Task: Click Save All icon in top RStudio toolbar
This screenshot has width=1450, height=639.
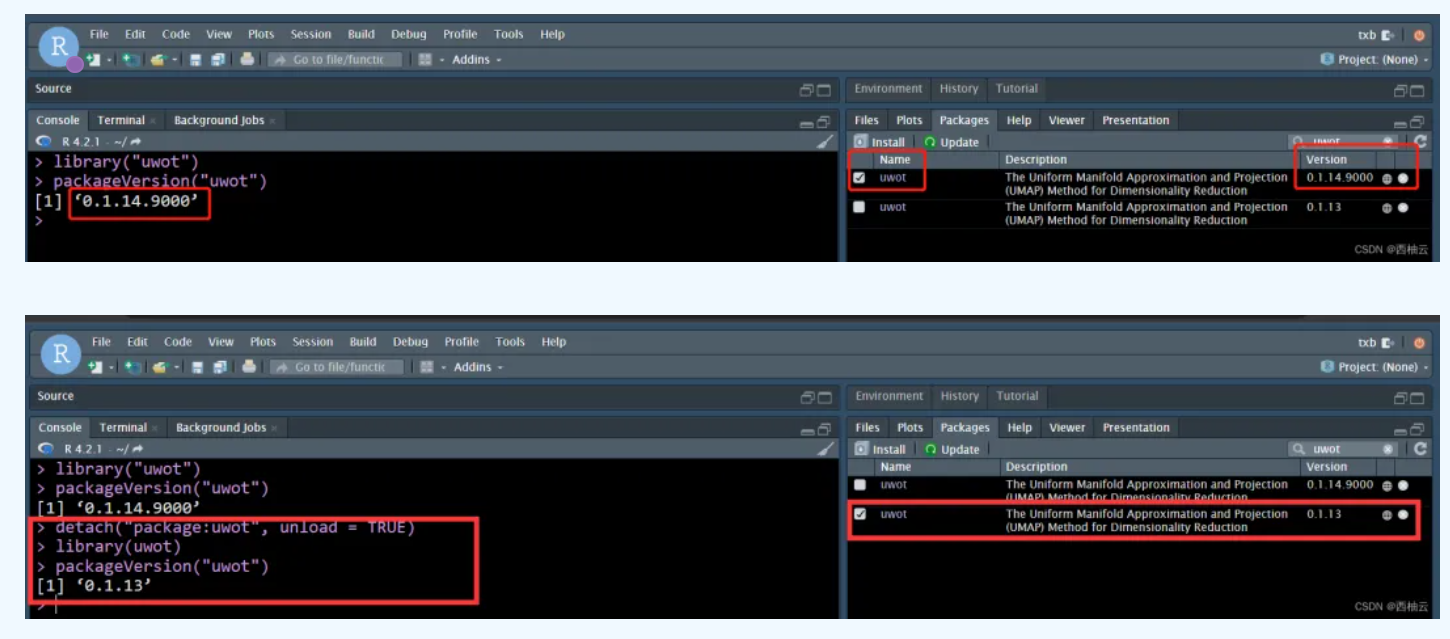Action: tap(218, 60)
